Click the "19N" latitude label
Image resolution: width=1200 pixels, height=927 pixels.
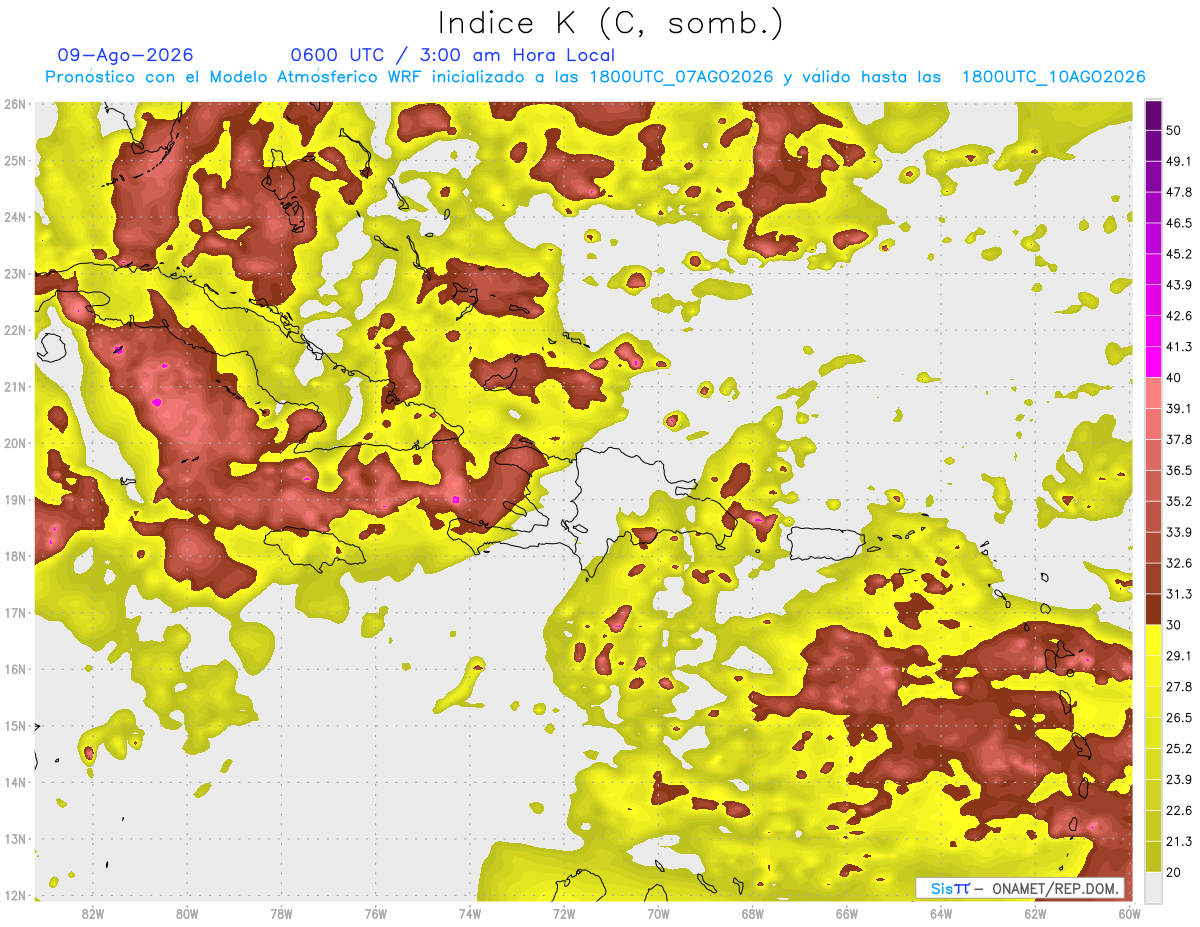pos(14,499)
